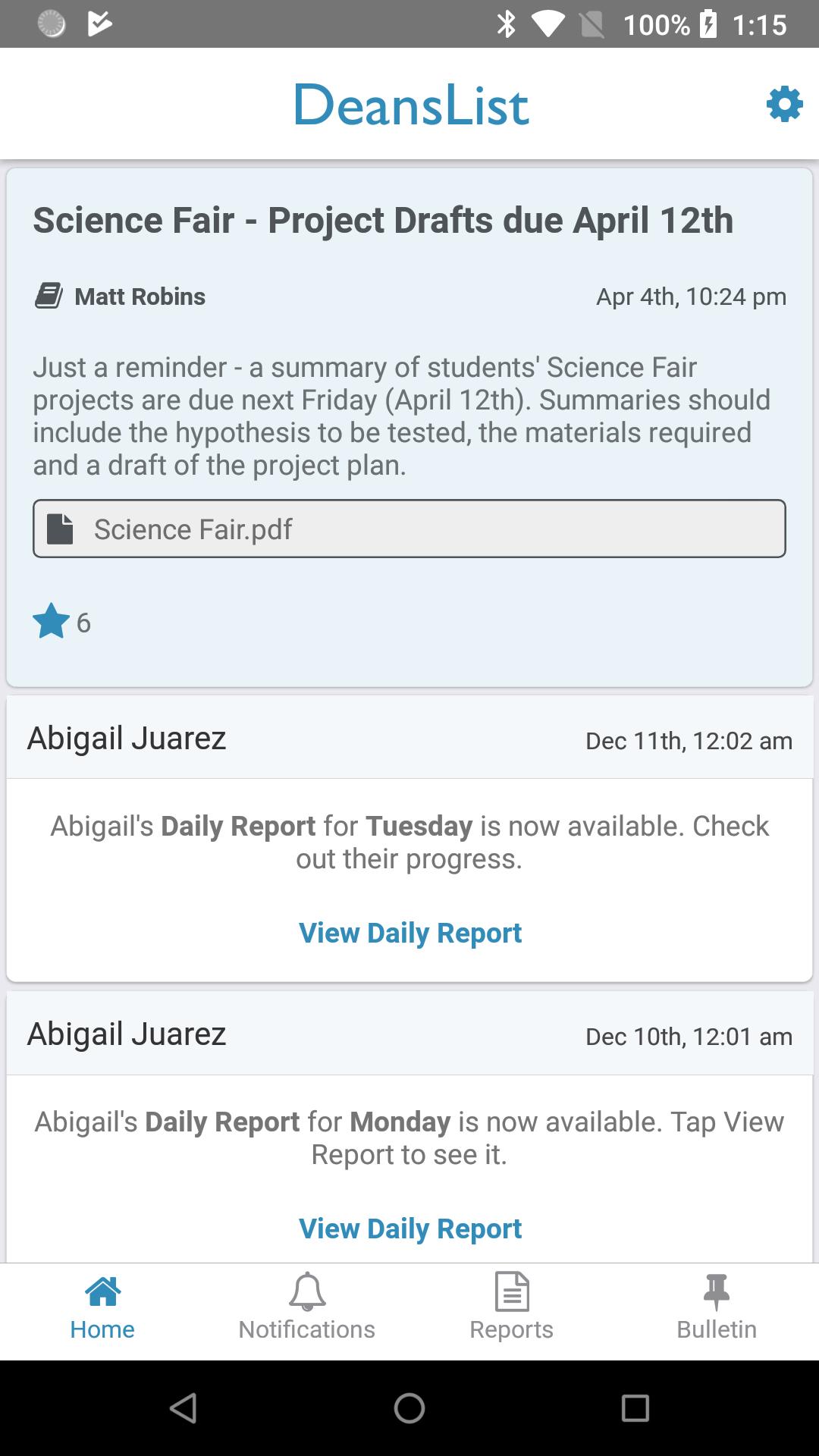Select the Dec 11th Abigail Juarez header

409,738
